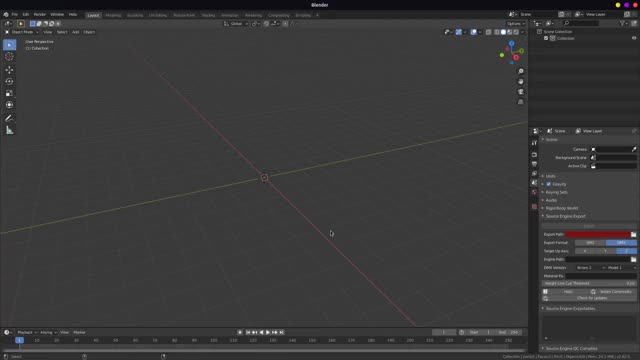
Task: Click the play animation button
Action: (x=268, y=332)
